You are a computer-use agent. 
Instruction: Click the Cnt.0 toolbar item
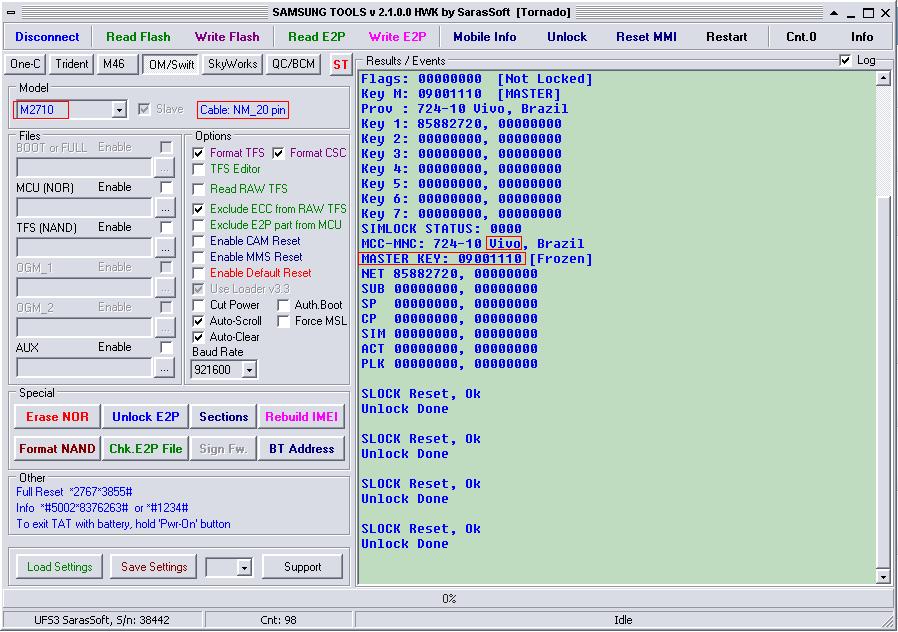tap(801, 37)
